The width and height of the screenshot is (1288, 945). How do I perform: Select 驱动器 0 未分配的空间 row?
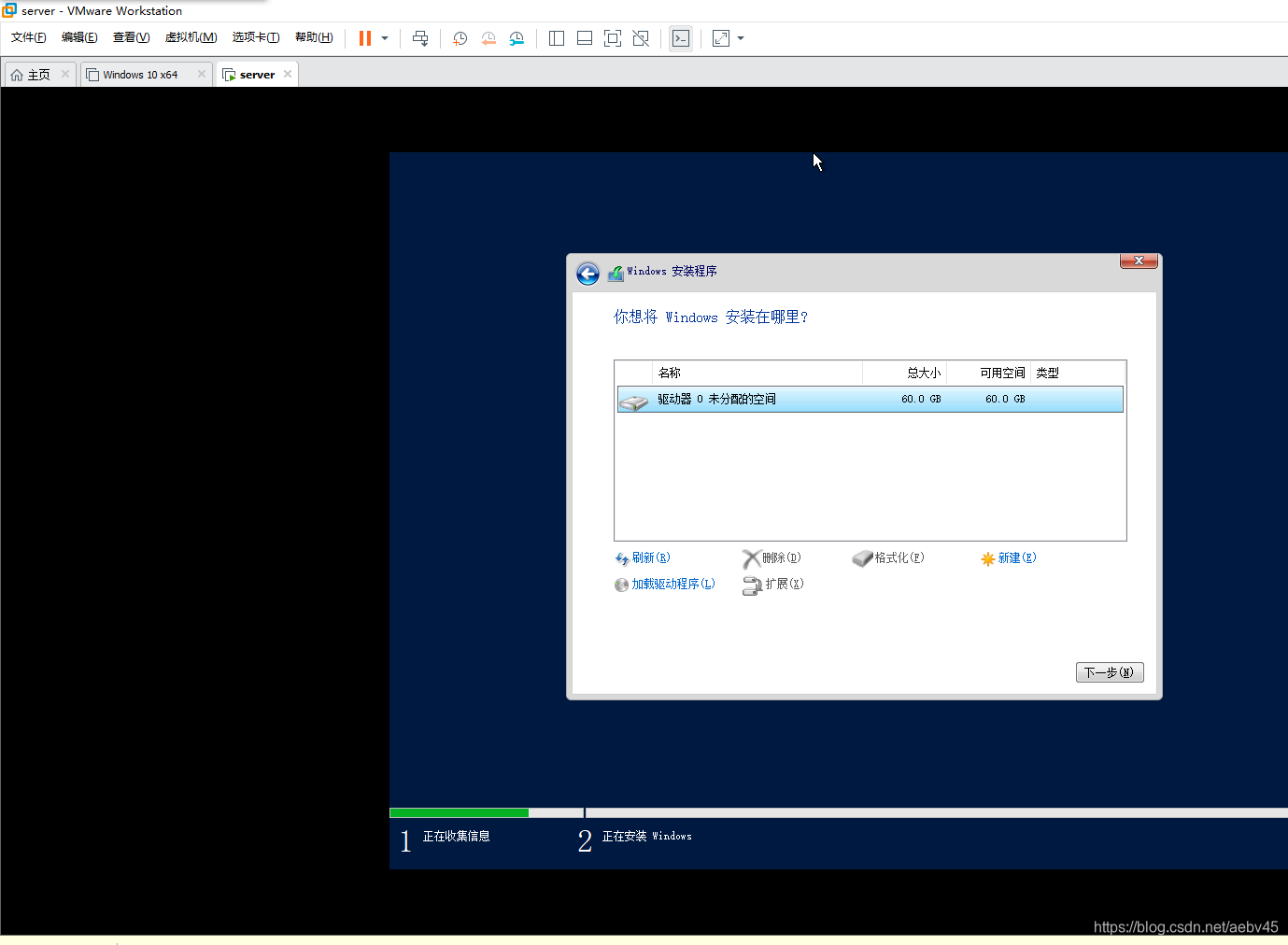(x=870, y=400)
